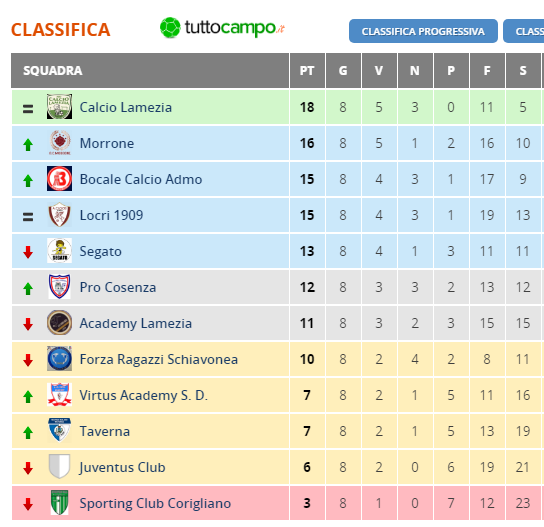Viewport: 544px width, 527px height.
Task: Click the Locri 1909 crest icon
Action: 59,215
